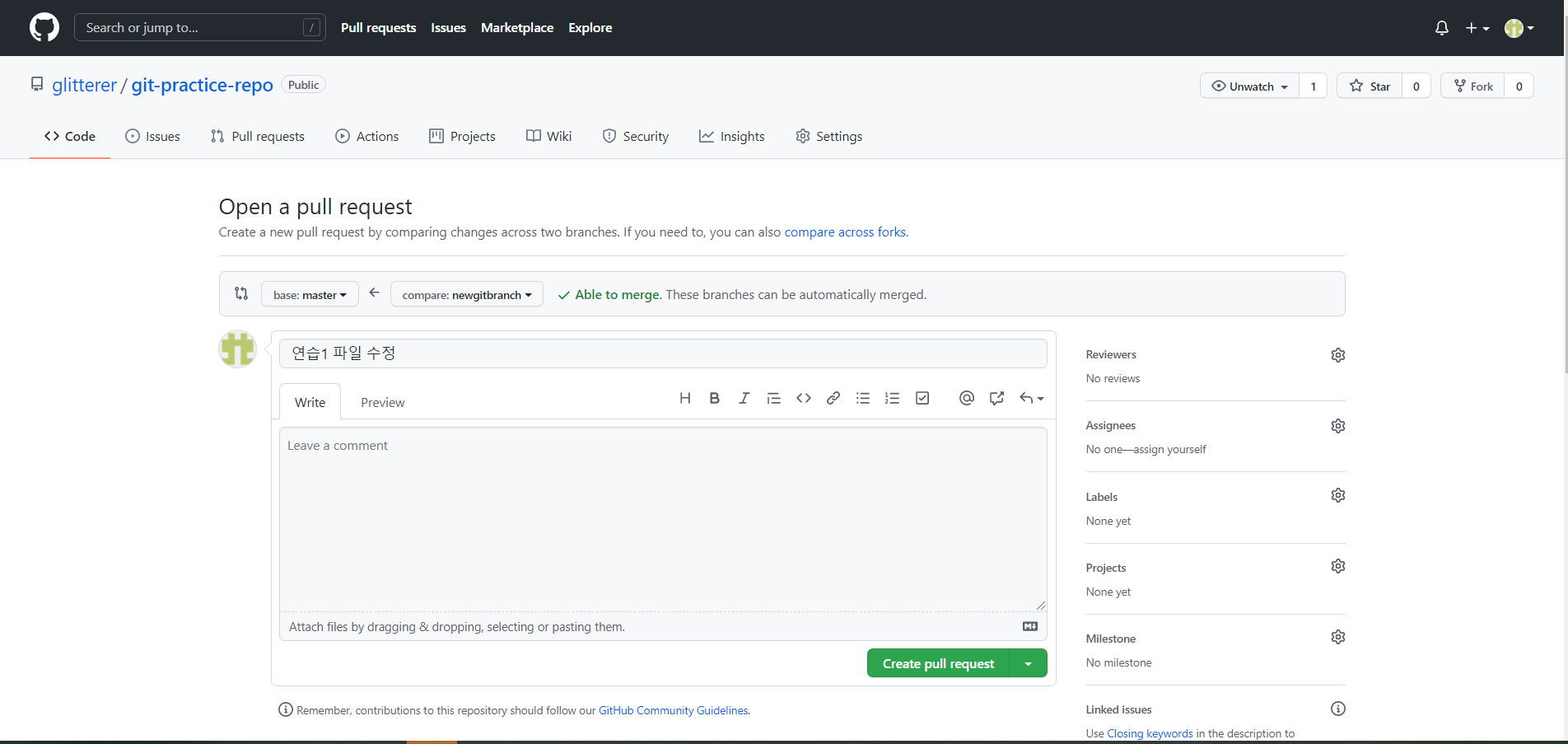Screen dimensions: 1568x744
Task: Click the compare branches switch icon
Action: pos(241,293)
